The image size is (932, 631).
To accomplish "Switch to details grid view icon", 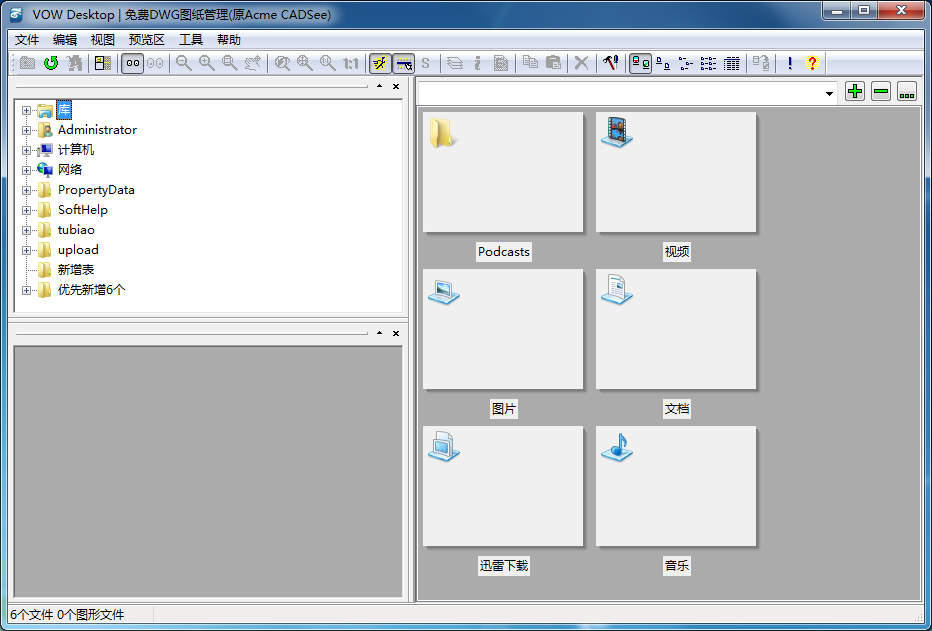I will pos(732,63).
